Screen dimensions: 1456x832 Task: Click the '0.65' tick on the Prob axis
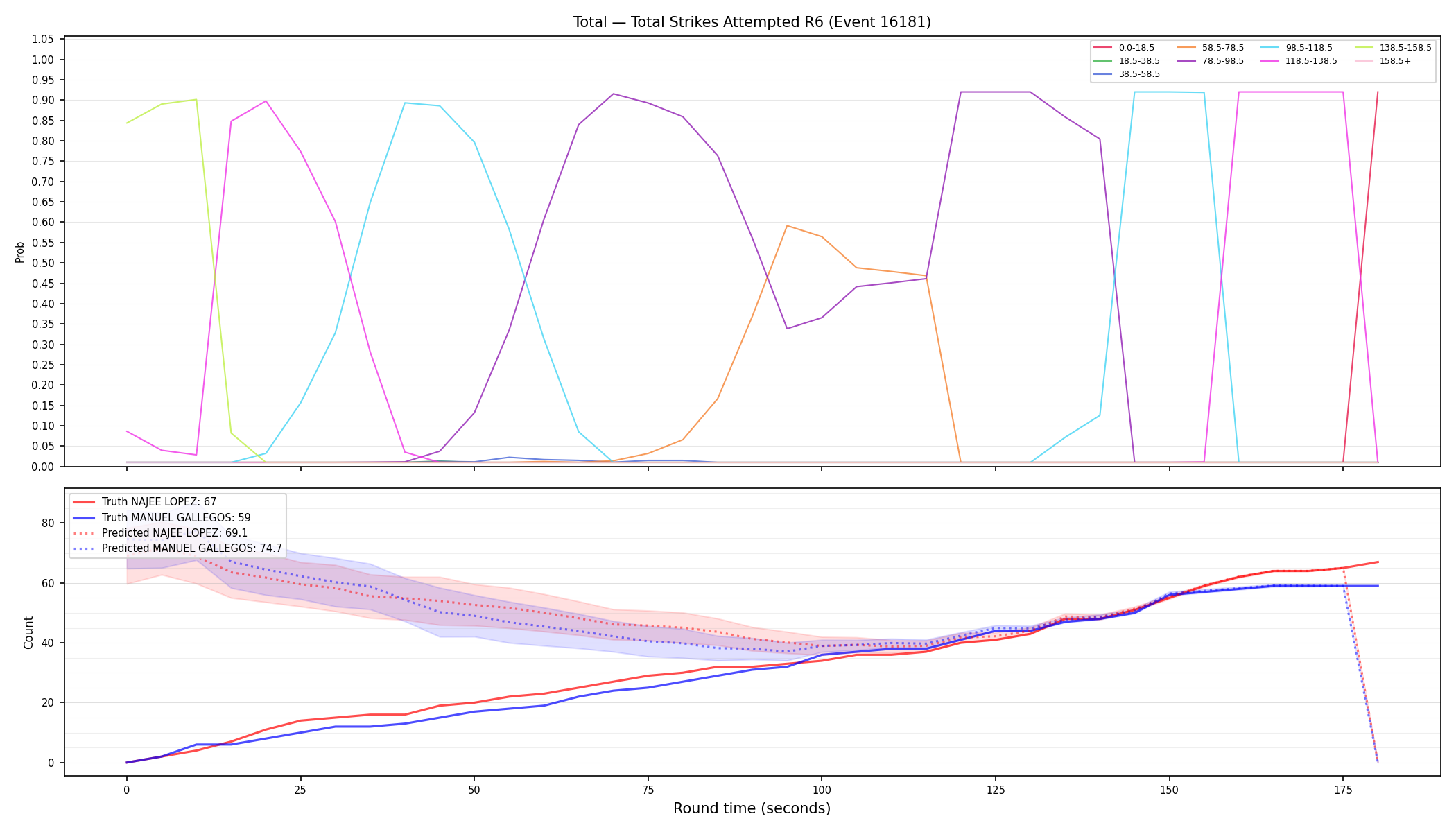pos(43,202)
